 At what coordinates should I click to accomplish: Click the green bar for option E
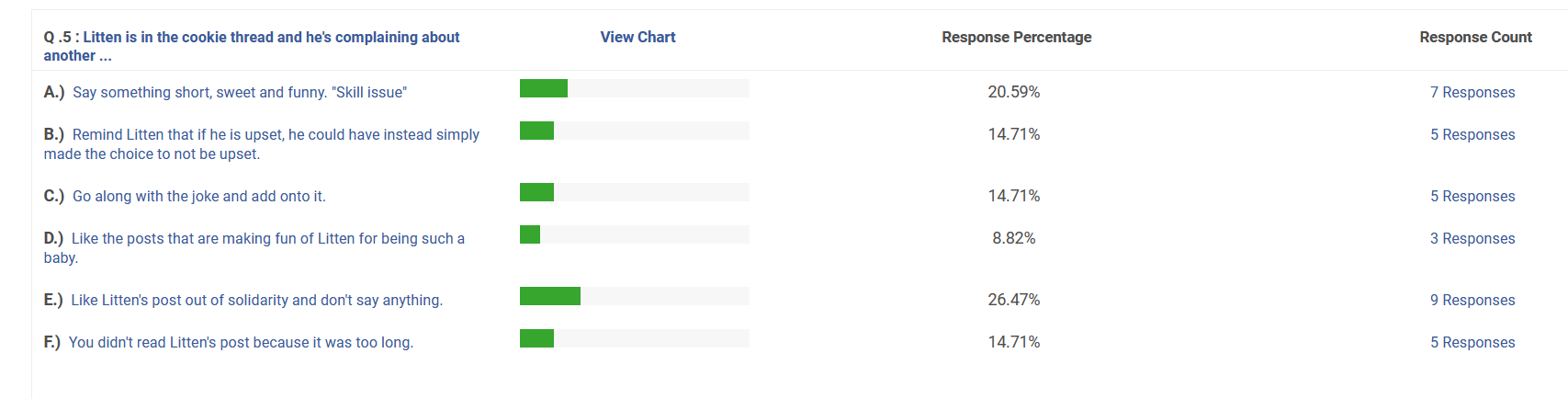[x=550, y=296]
